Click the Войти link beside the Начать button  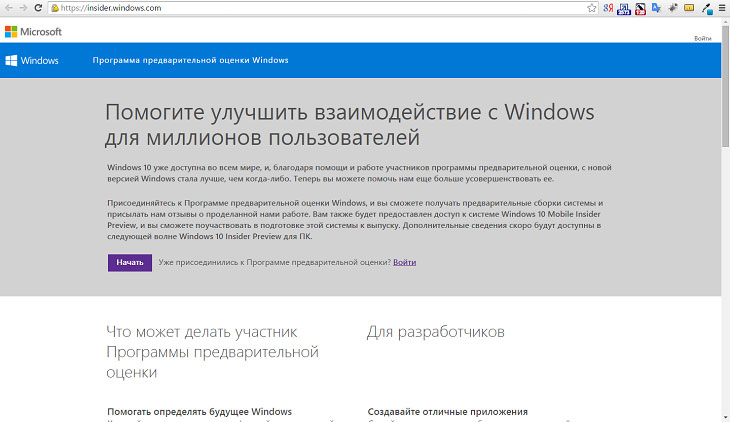(405, 262)
